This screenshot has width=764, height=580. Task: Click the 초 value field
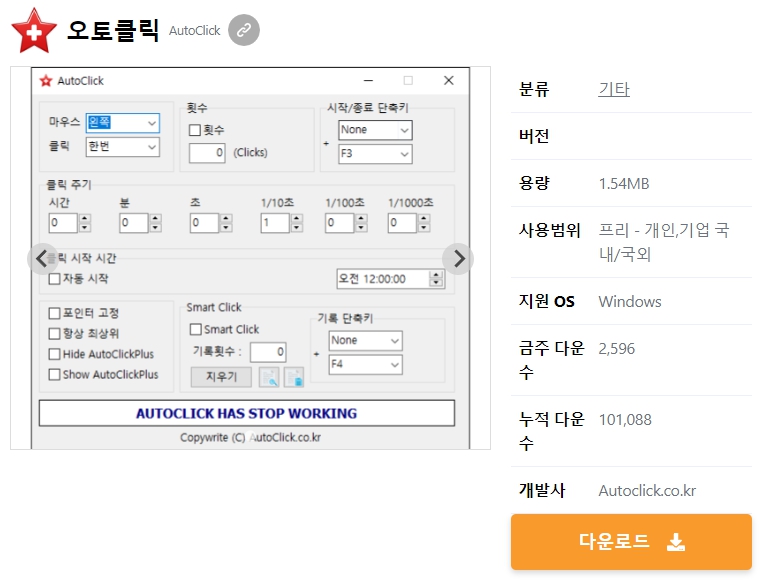coord(204,223)
